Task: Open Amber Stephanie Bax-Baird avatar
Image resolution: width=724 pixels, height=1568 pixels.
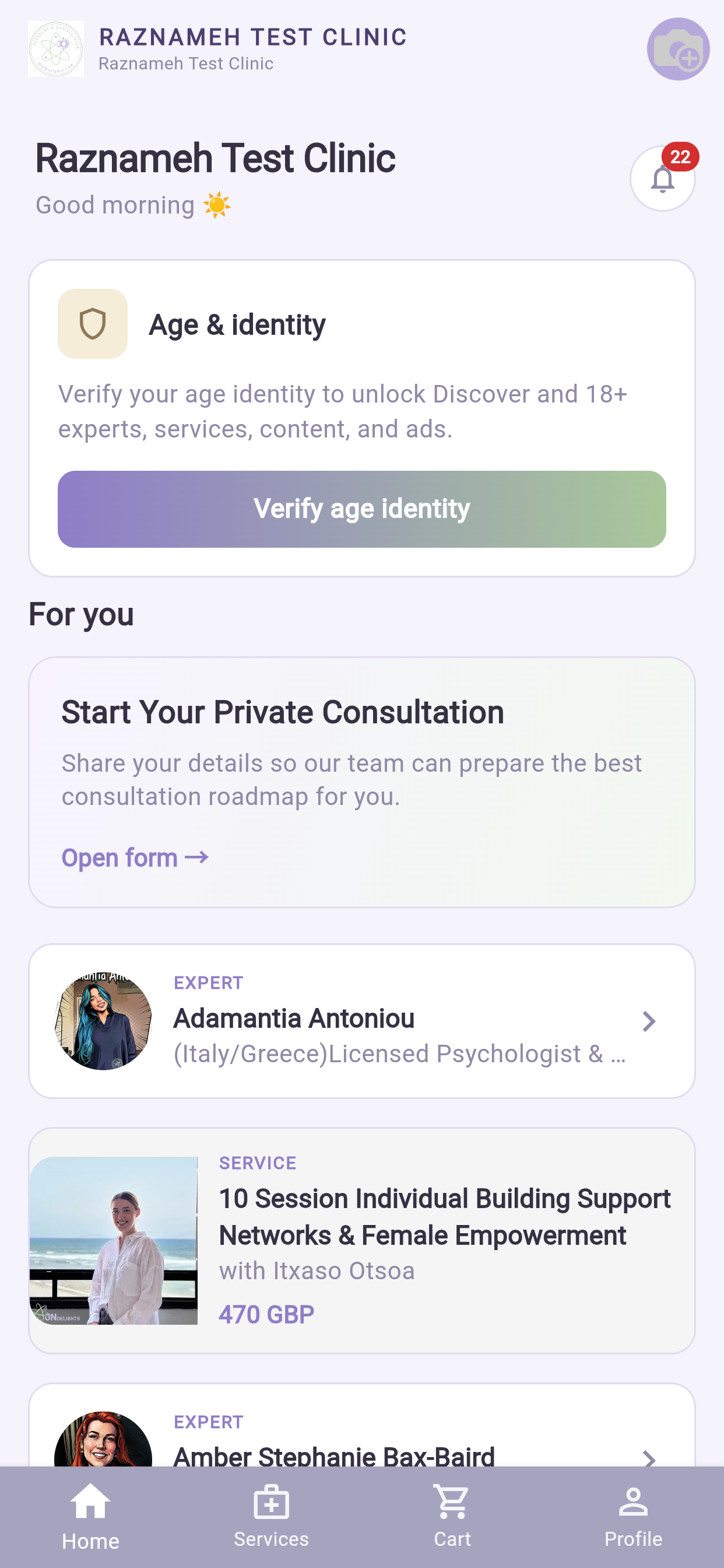Action: click(x=103, y=1439)
